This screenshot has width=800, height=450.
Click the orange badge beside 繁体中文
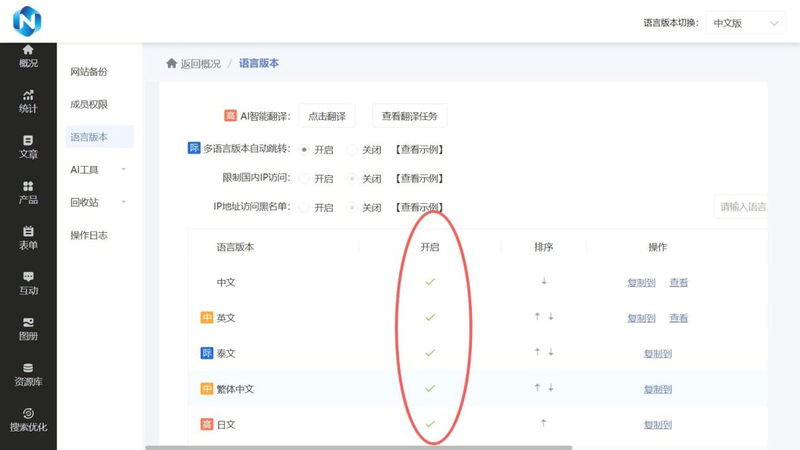(207, 389)
